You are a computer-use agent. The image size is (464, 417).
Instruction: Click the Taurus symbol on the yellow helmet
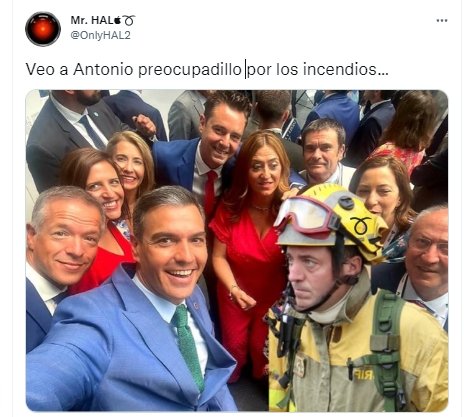tap(360, 225)
